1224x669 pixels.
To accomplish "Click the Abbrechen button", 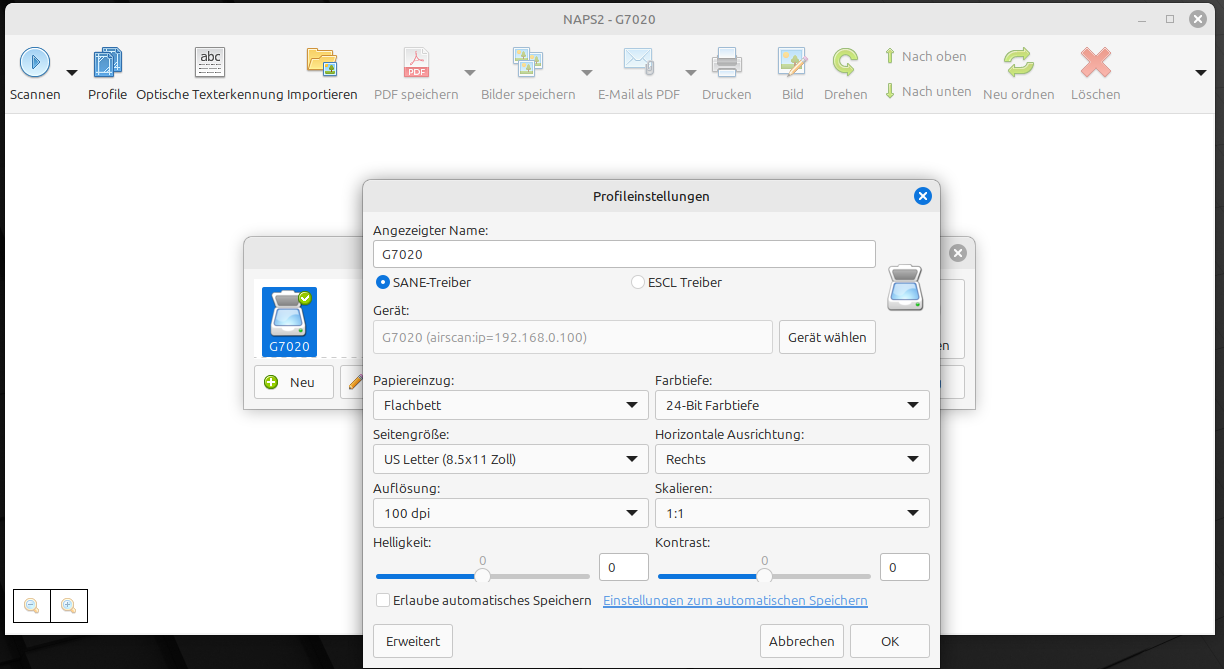I will click(802, 641).
